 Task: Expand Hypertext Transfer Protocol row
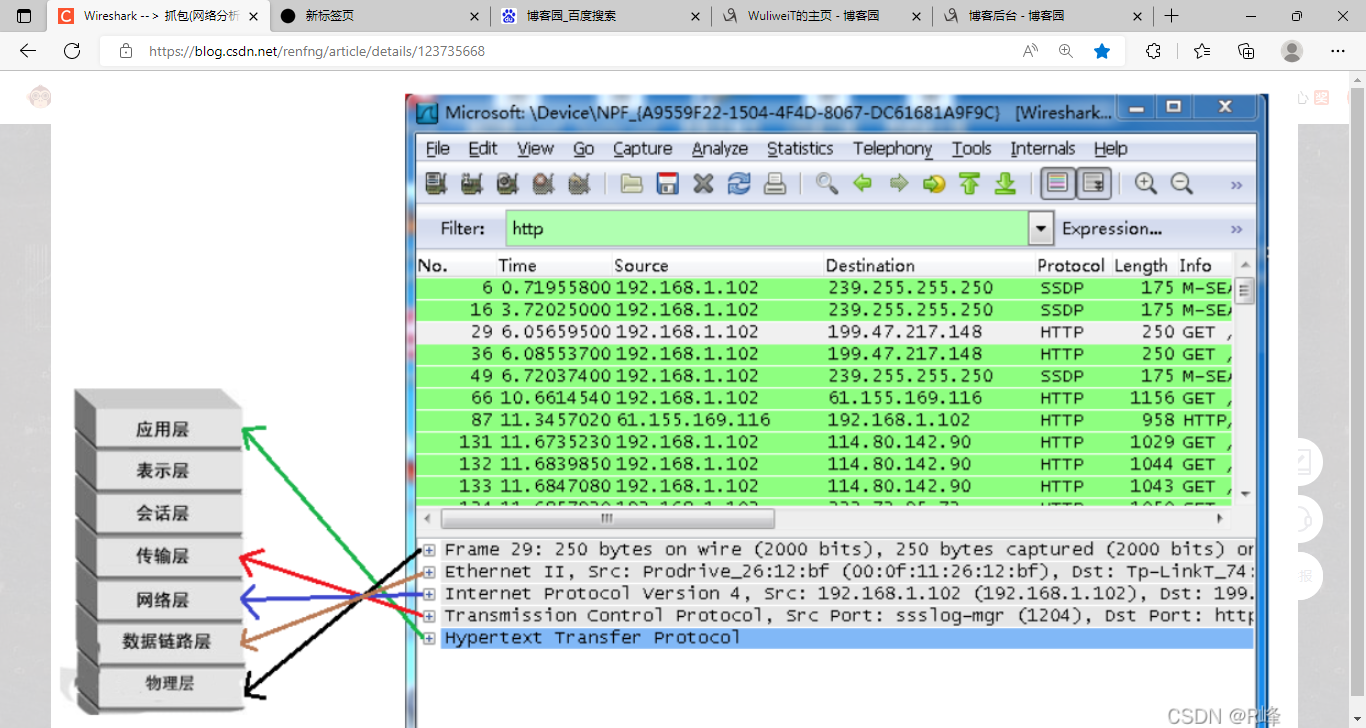point(429,638)
